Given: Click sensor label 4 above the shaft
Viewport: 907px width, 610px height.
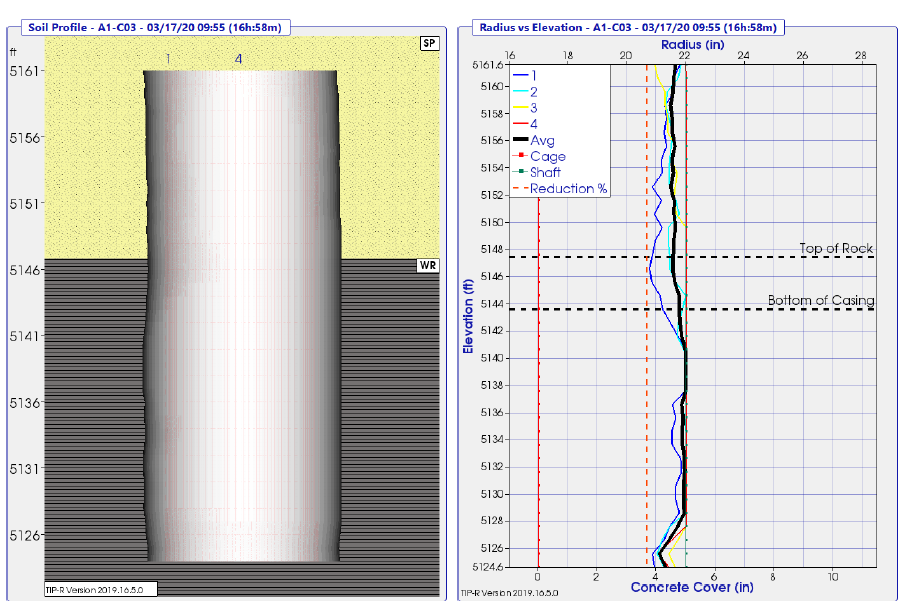Looking at the screenshot, I should (x=238, y=59).
